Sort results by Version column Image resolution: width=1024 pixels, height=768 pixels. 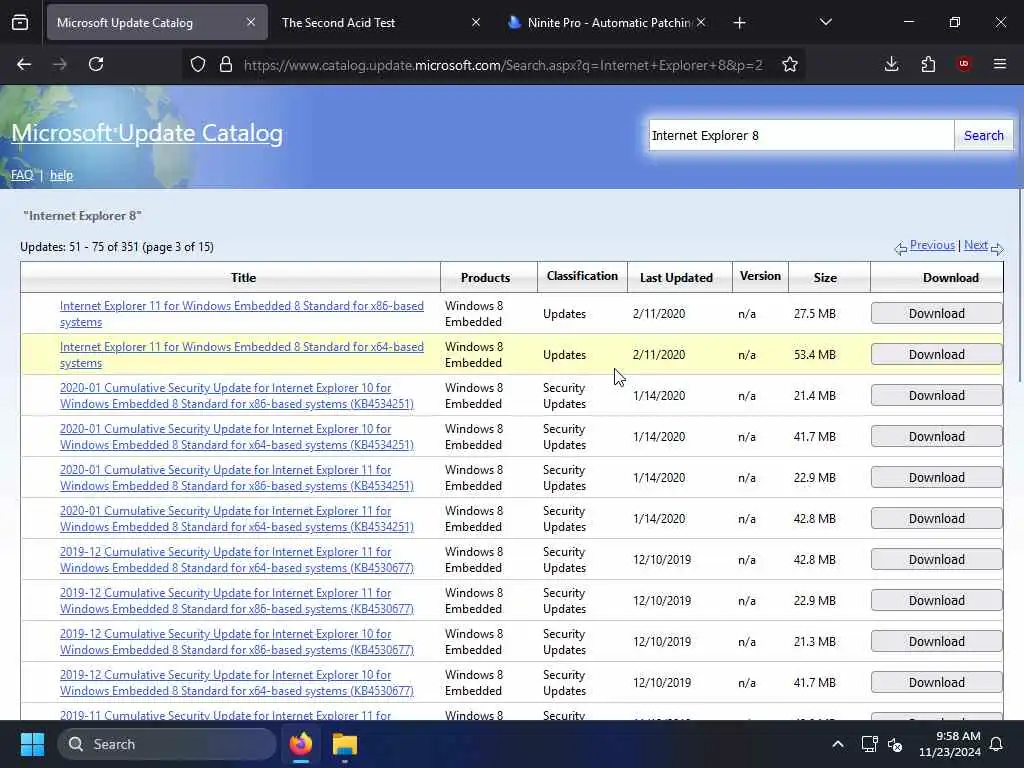tap(760, 276)
